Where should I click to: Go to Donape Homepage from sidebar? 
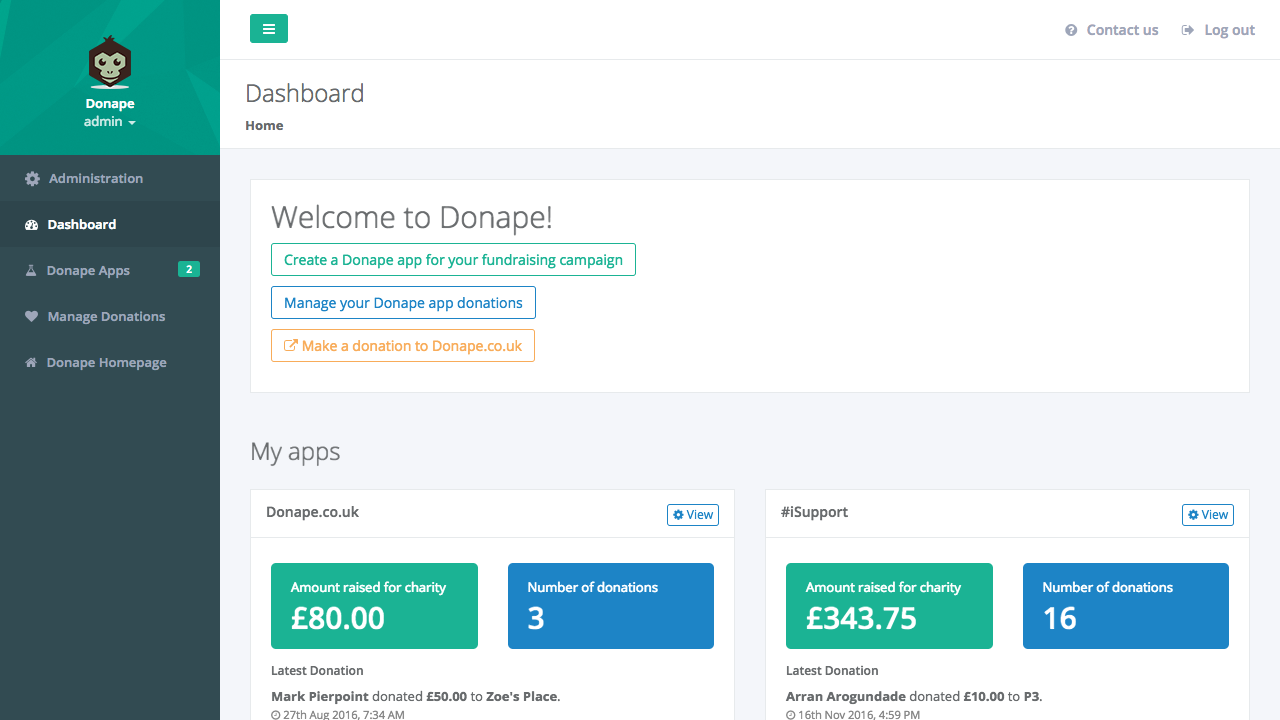[110, 362]
